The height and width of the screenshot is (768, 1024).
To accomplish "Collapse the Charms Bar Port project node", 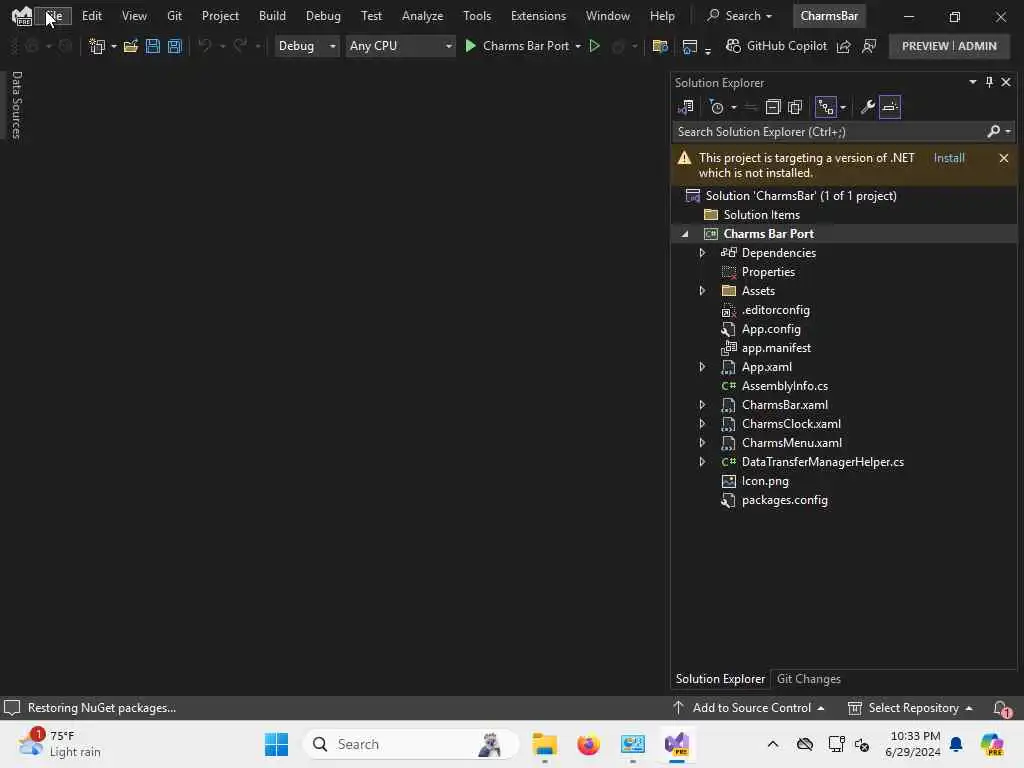I will 684,234.
